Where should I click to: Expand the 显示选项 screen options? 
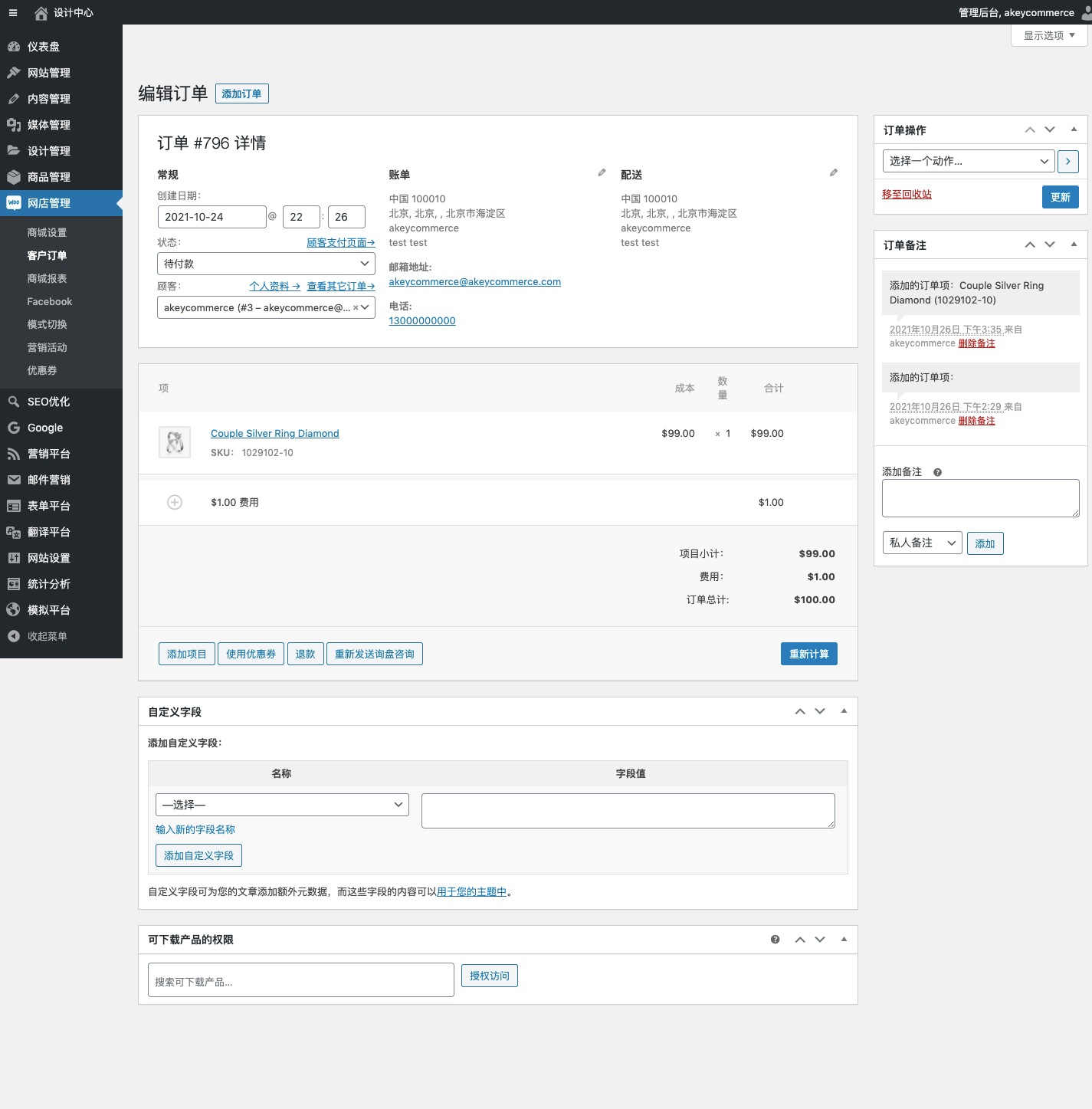1048,35
